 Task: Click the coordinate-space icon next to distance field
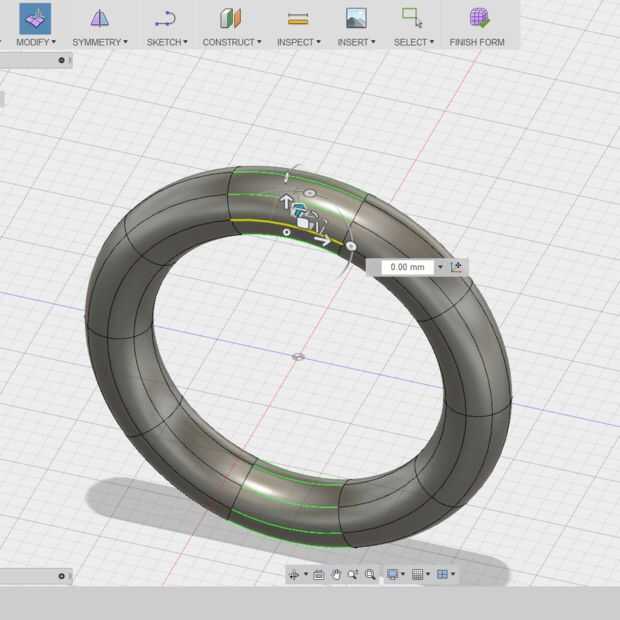pos(457,267)
